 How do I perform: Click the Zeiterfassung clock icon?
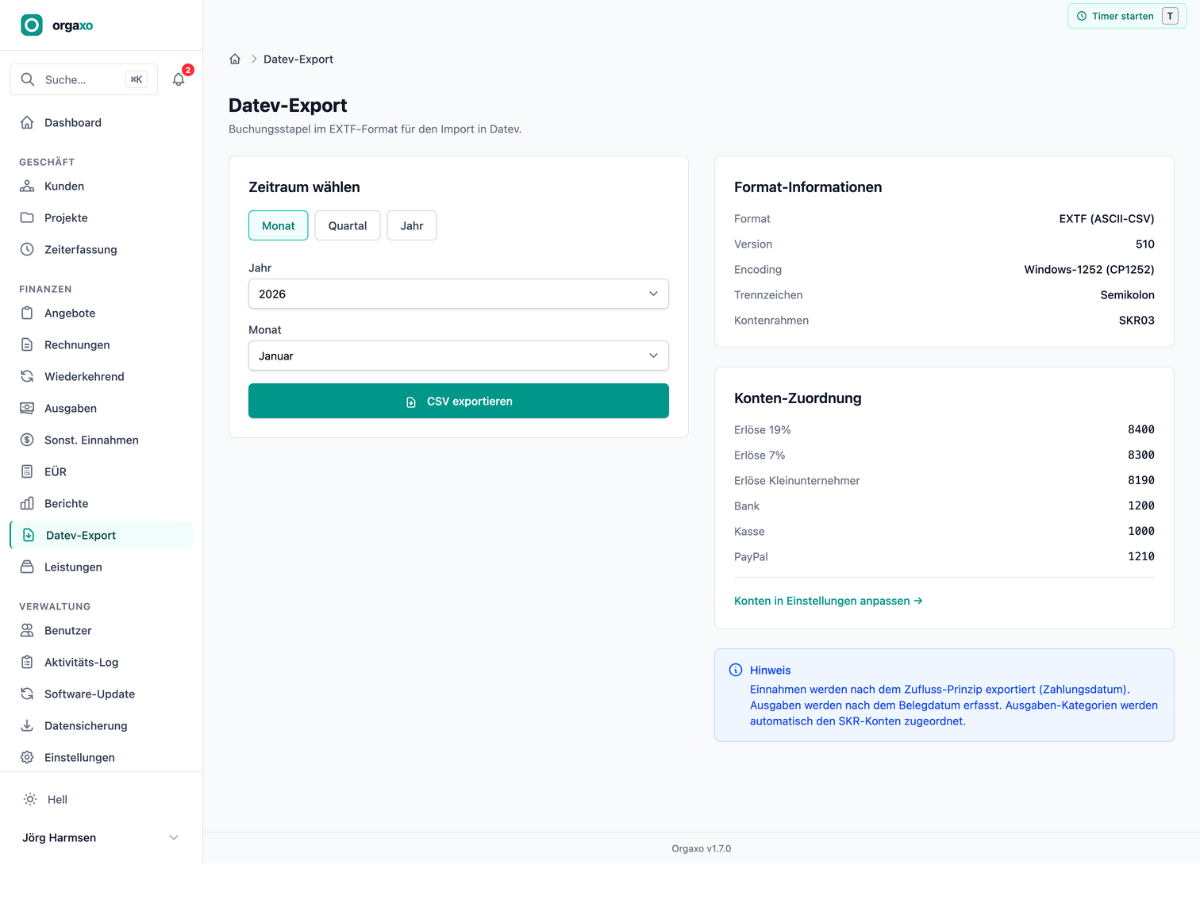[x=27, y=250]
